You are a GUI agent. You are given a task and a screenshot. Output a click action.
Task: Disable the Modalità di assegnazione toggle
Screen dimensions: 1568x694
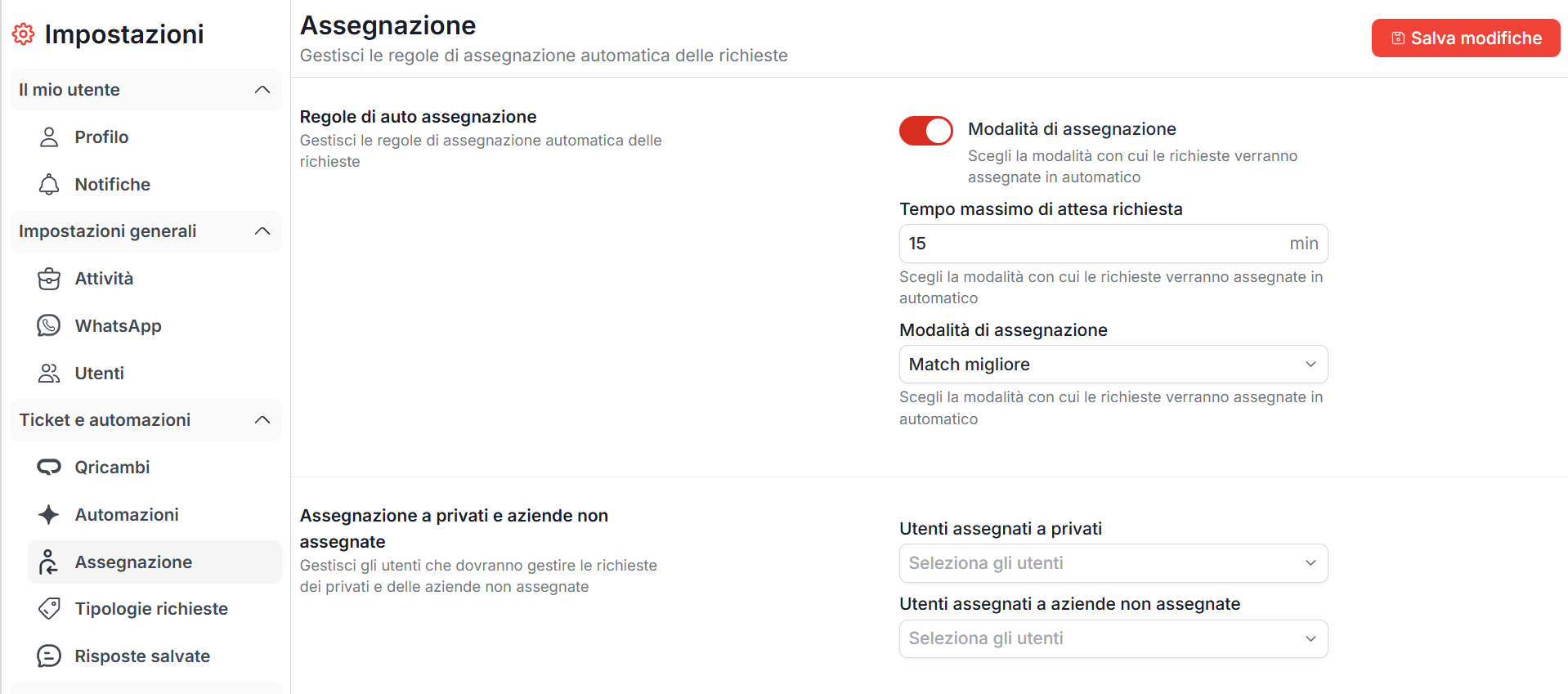[x=925, y=131]
